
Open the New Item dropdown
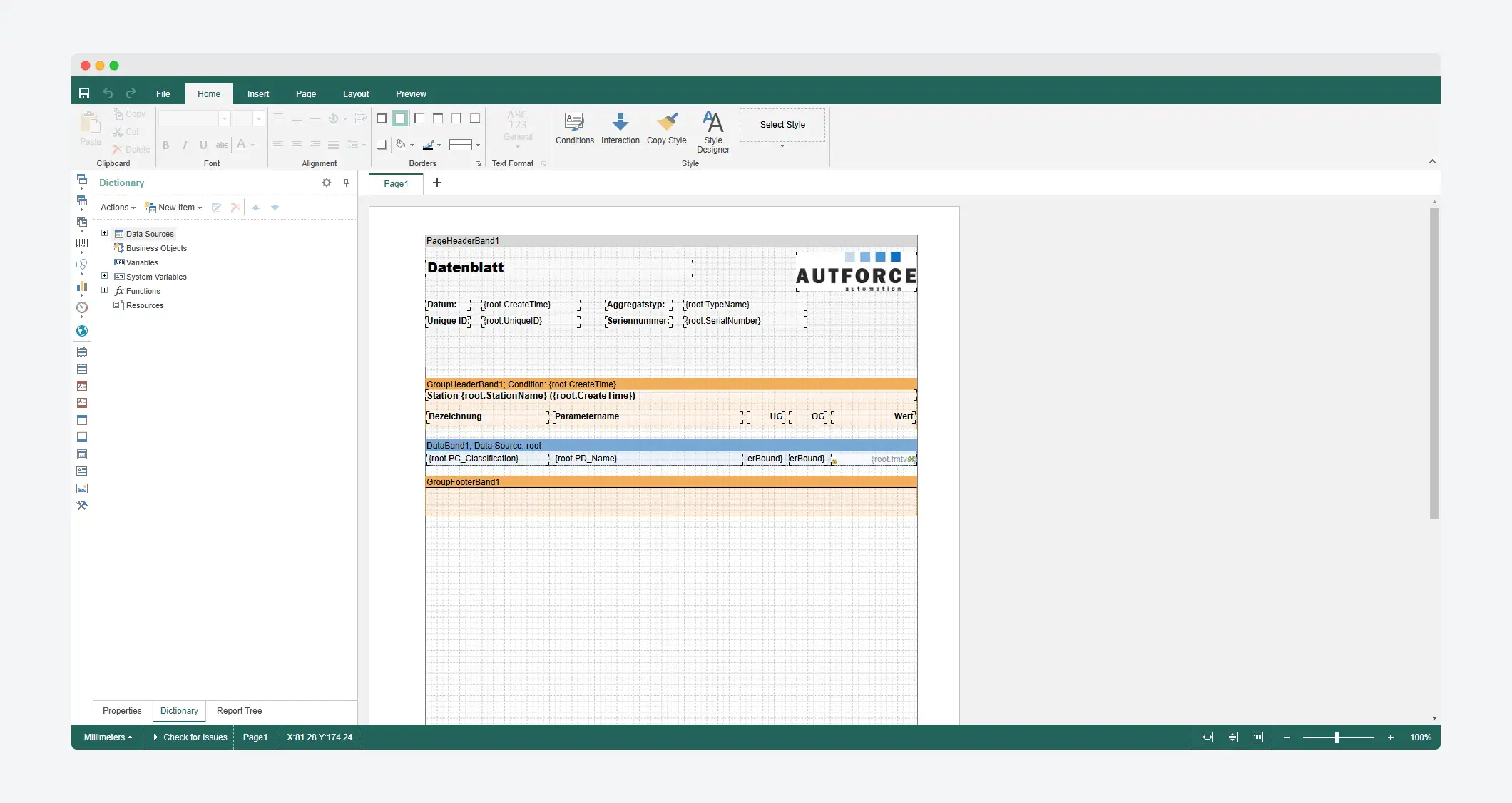pos(174,208)
